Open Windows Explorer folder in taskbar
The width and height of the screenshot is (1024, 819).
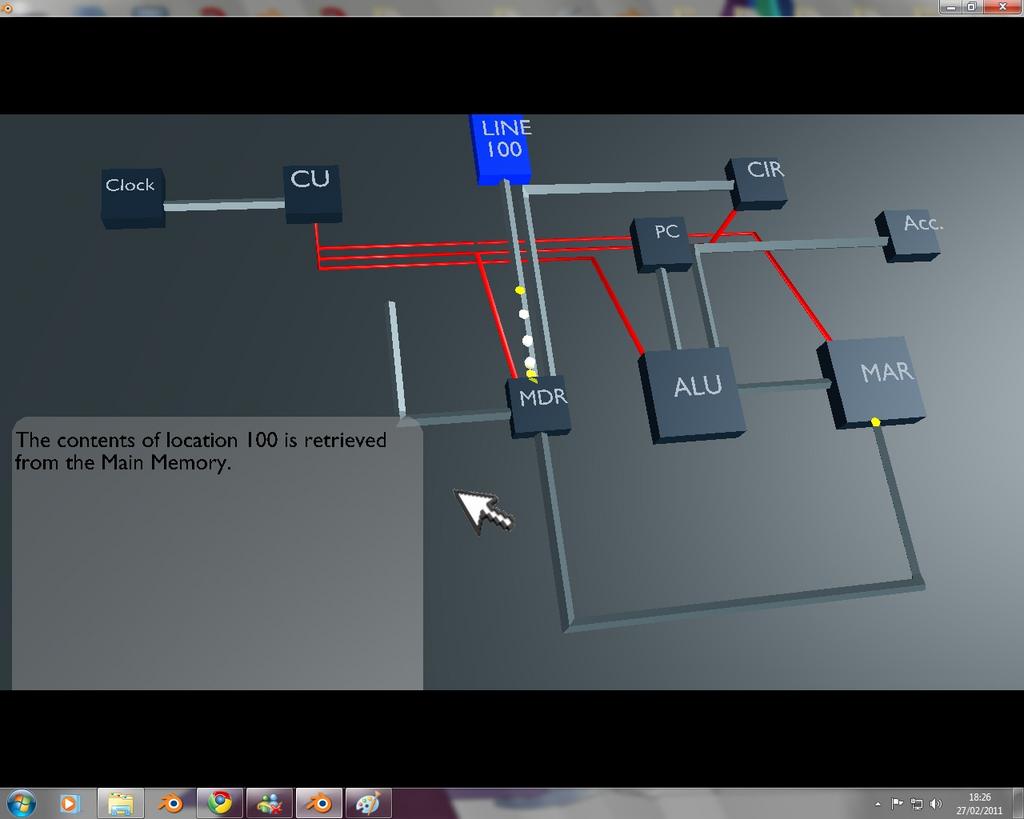pyautogui.click(x=121, y=803)
